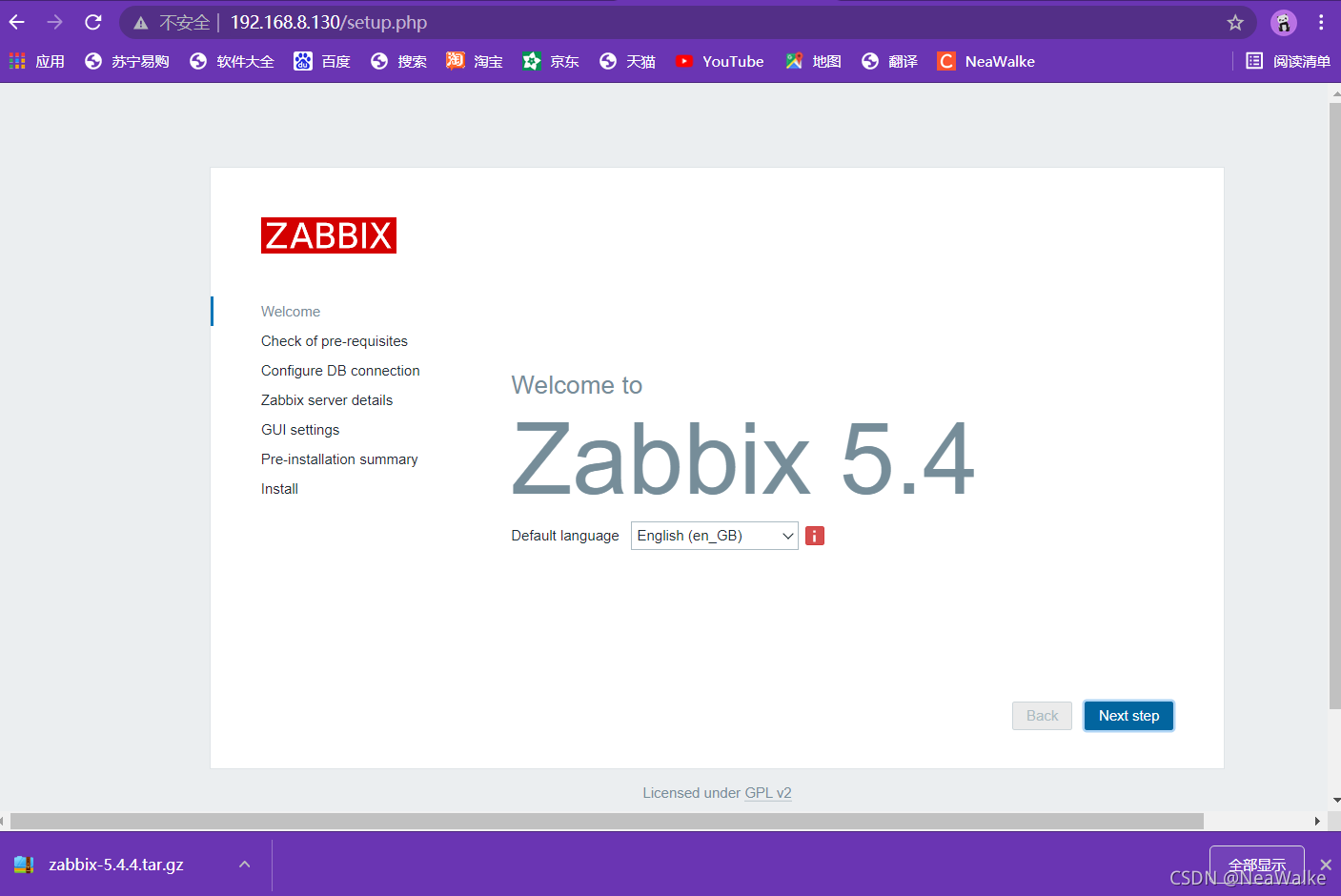
Task: Open the 苏宁易购 bookmark
Action: coord(127,61)
